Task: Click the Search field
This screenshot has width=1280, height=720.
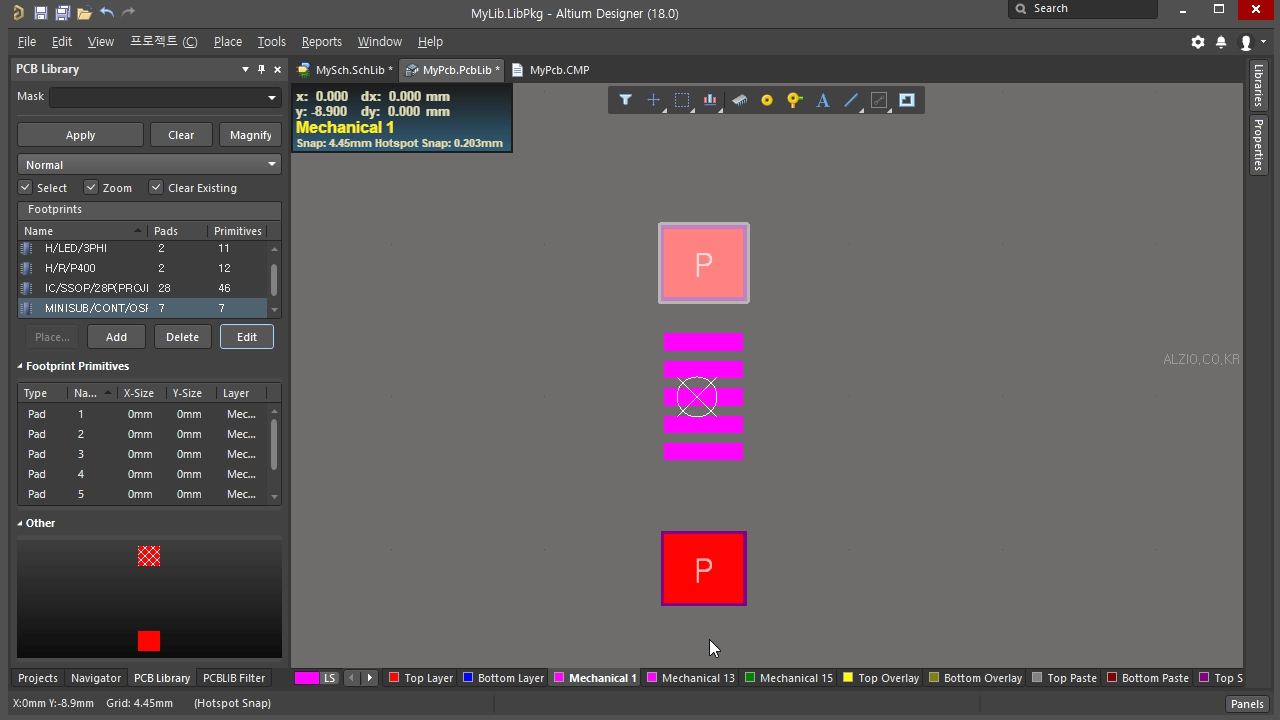Action: [1083, 8]
